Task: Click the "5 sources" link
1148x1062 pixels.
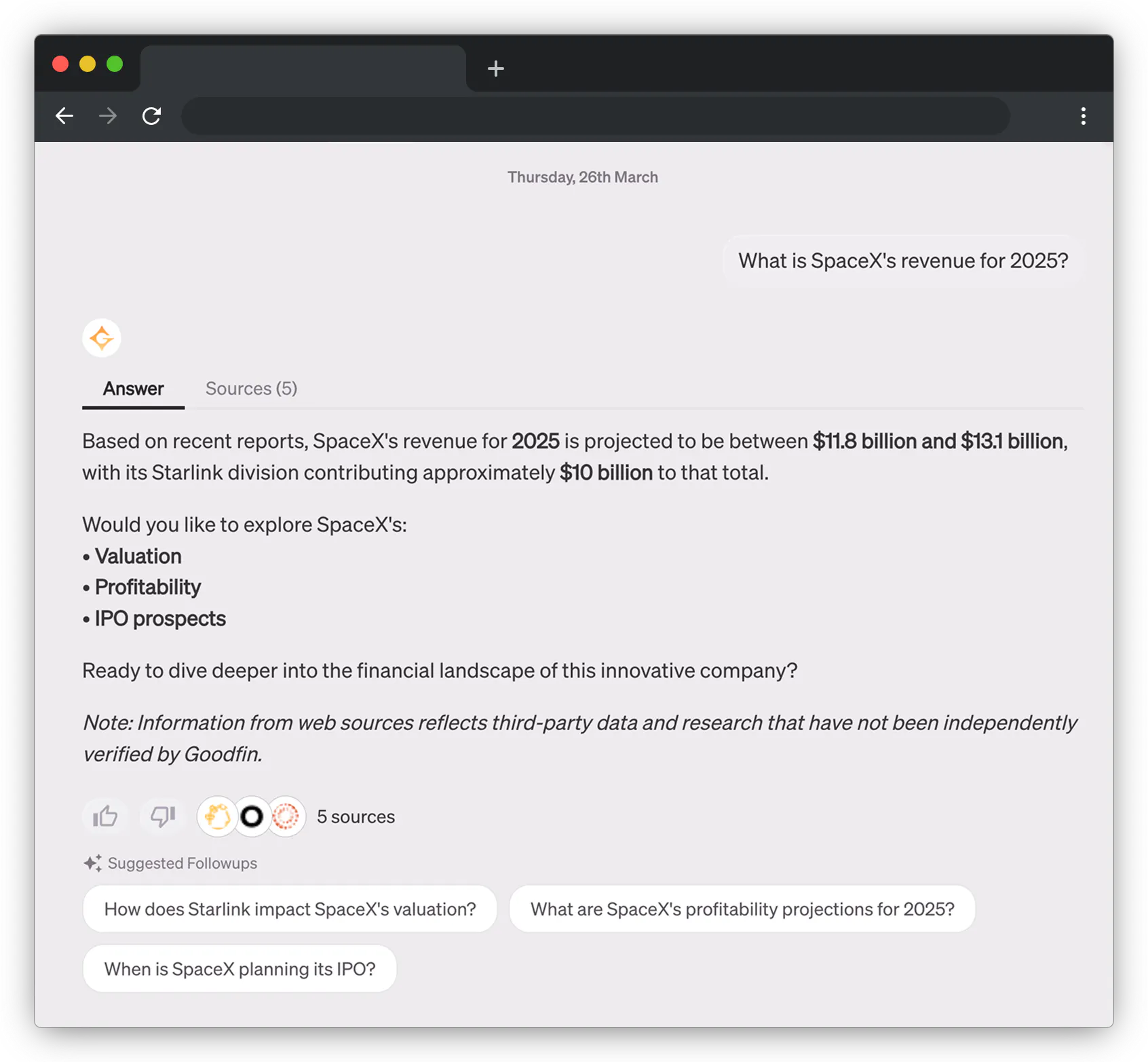Action: click(x=356, y=816)
